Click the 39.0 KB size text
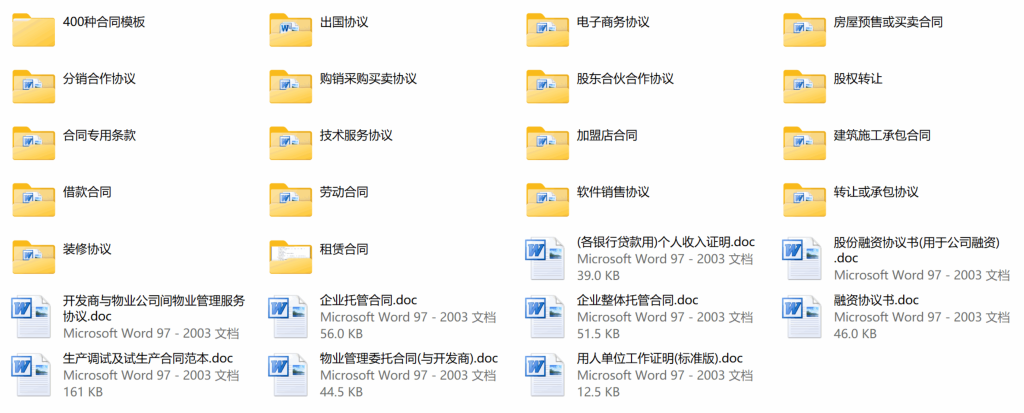 (x=598, y=275)
